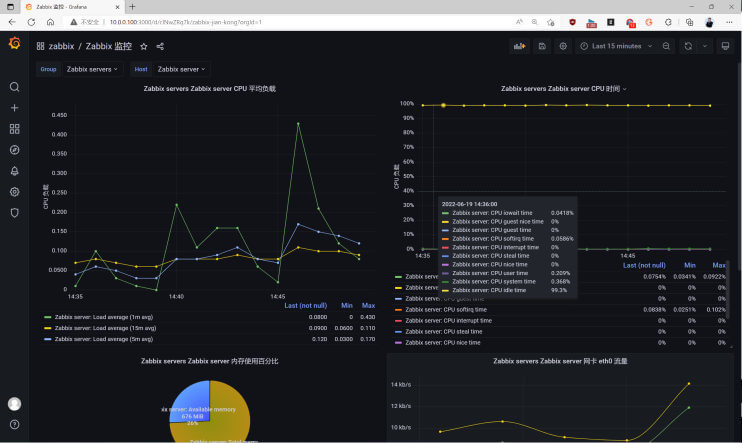Open the Group variable Zabbix servers dropdown
Image resolution: width=742 pixels, height=443 pixels.
(x=92, y=69)
